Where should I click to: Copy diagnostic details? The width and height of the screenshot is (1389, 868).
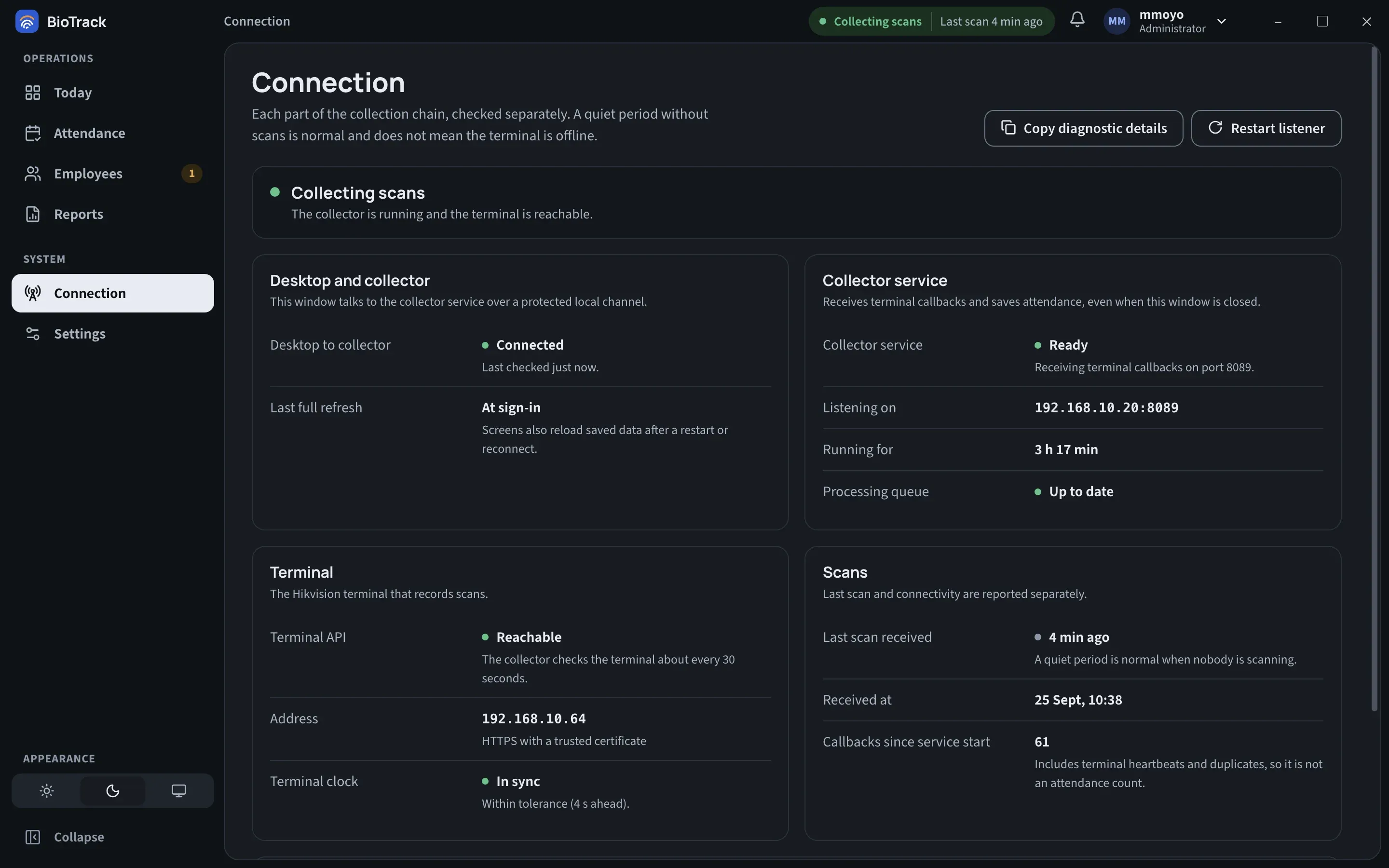1083,128
